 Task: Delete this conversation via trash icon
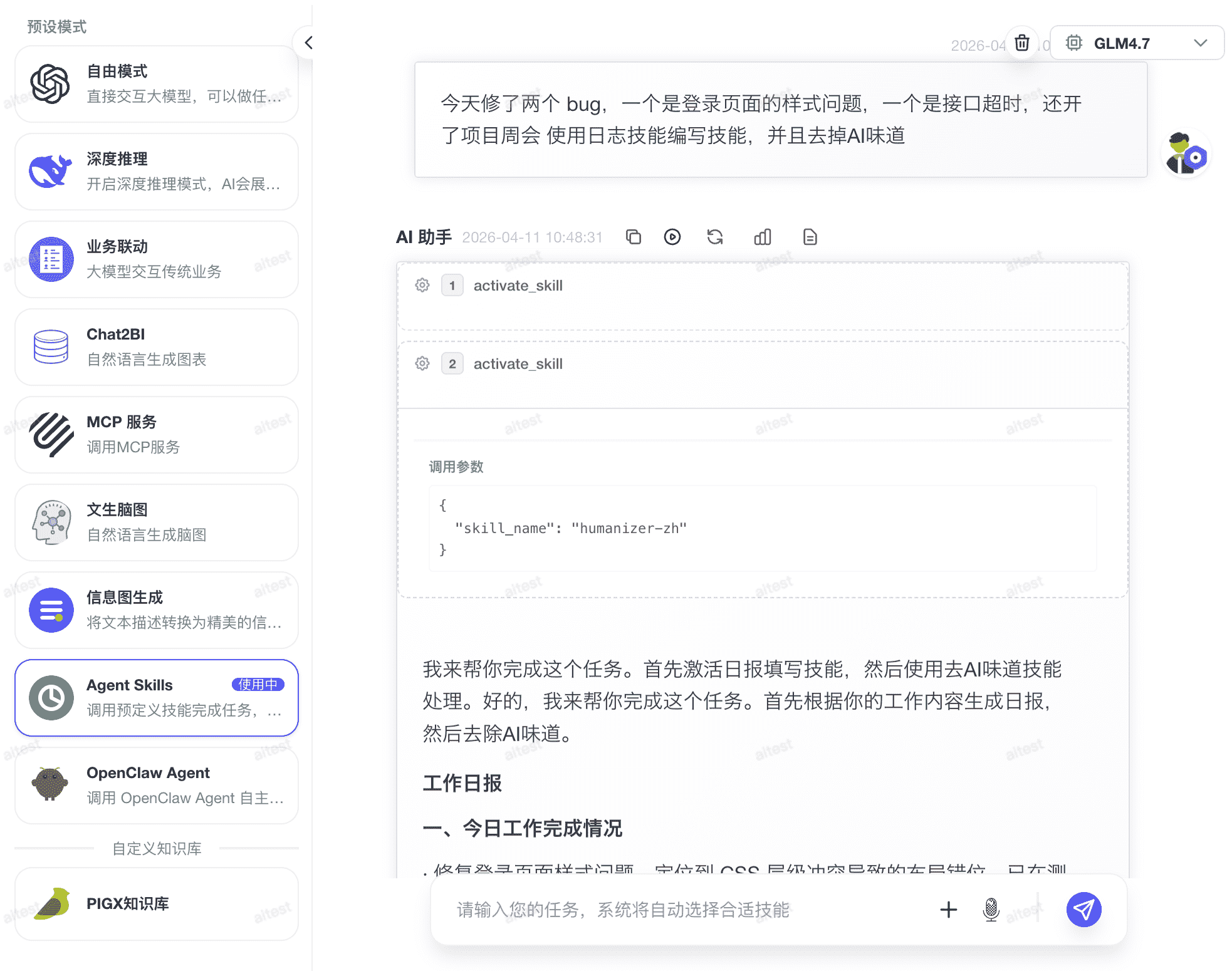point(1021,43)
